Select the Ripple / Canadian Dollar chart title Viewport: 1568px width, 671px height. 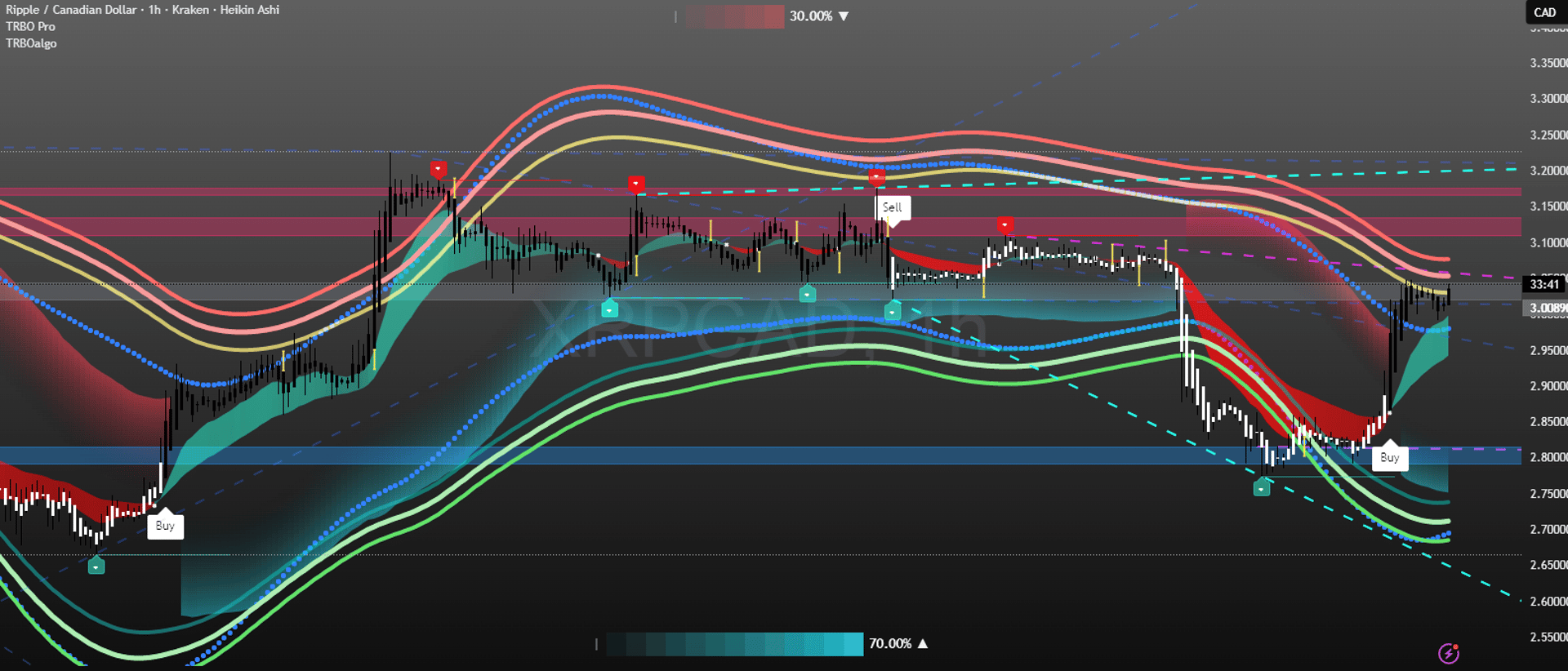[x=143, y=10]
